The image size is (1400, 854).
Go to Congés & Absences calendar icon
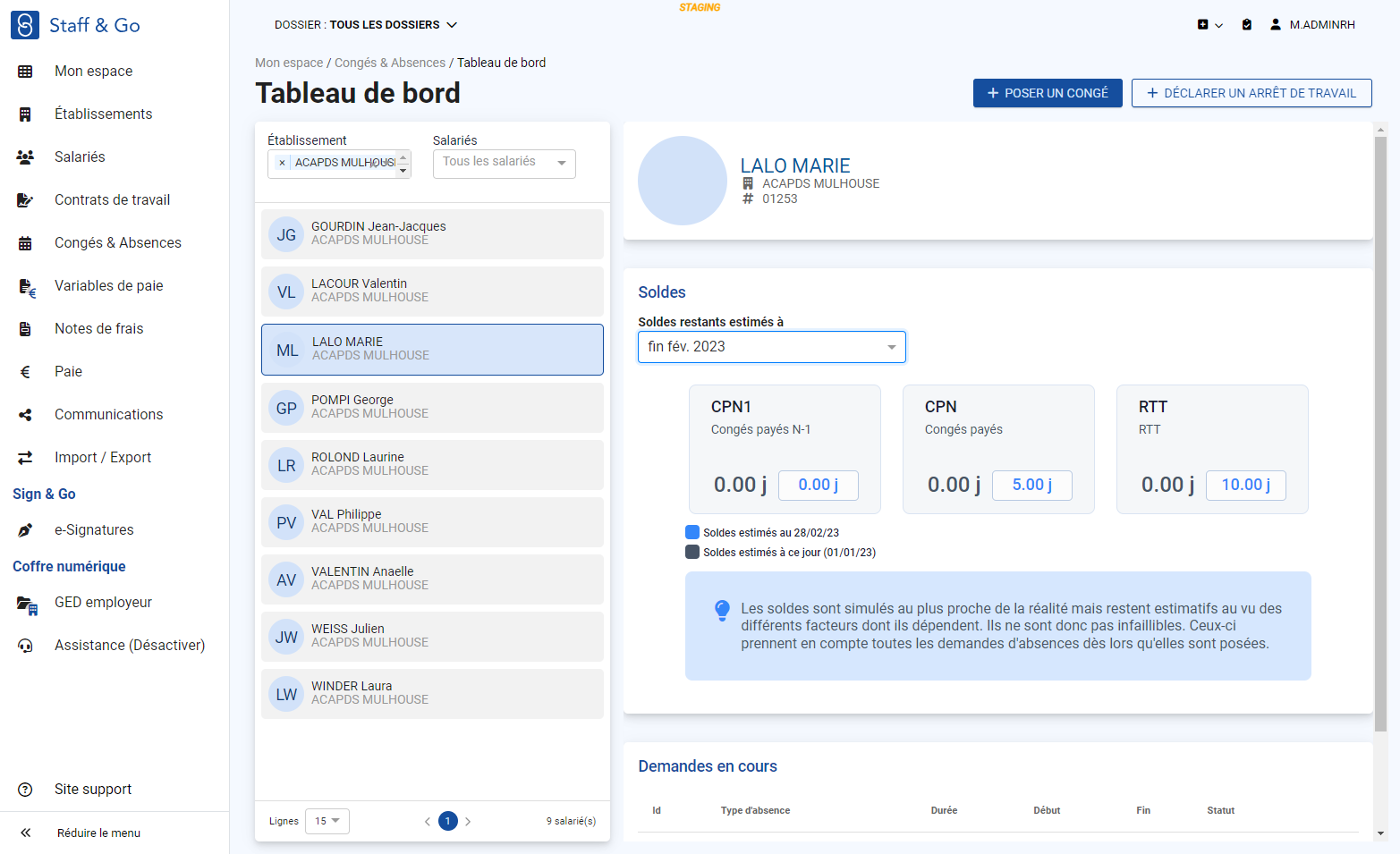25,243
